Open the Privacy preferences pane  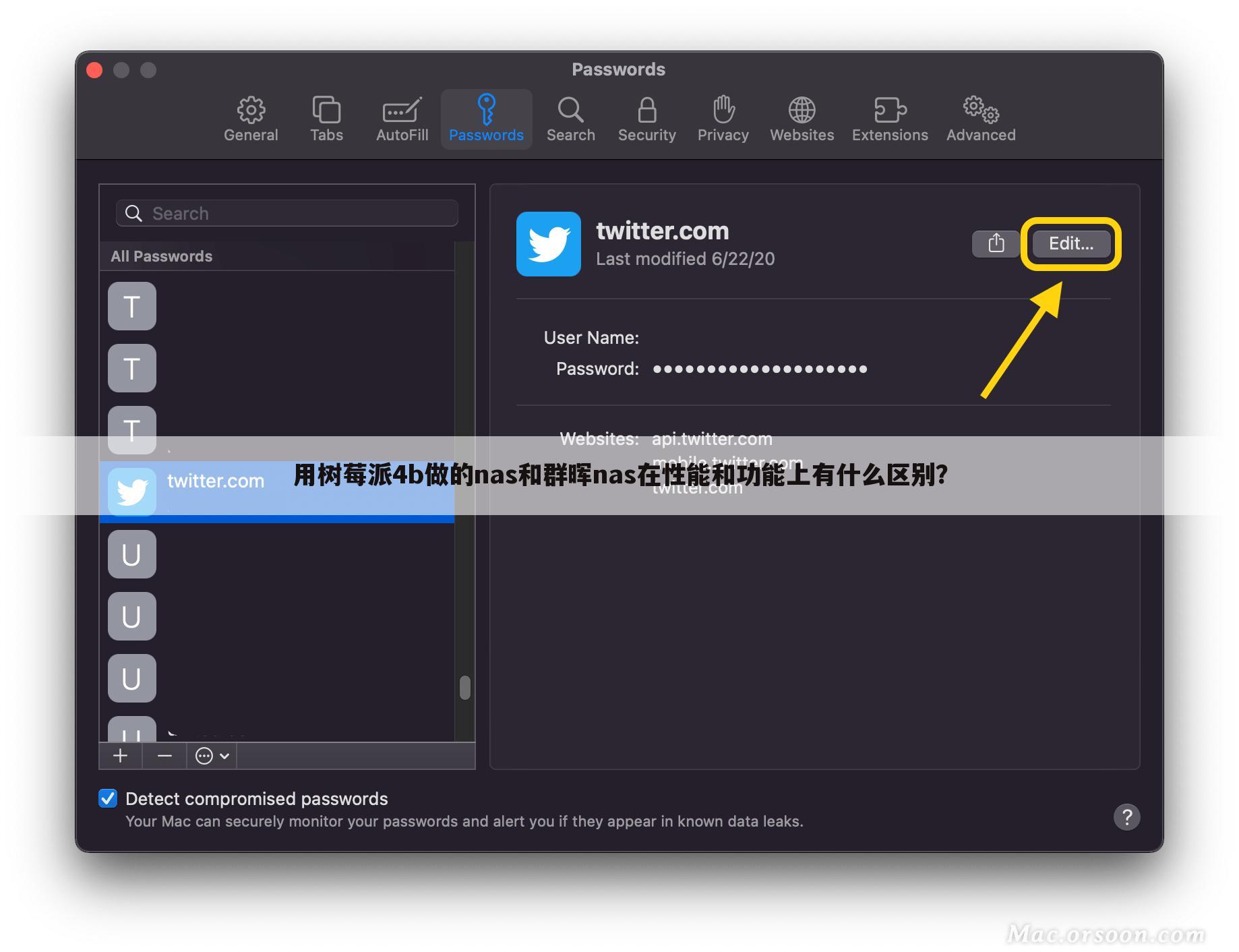723,119
